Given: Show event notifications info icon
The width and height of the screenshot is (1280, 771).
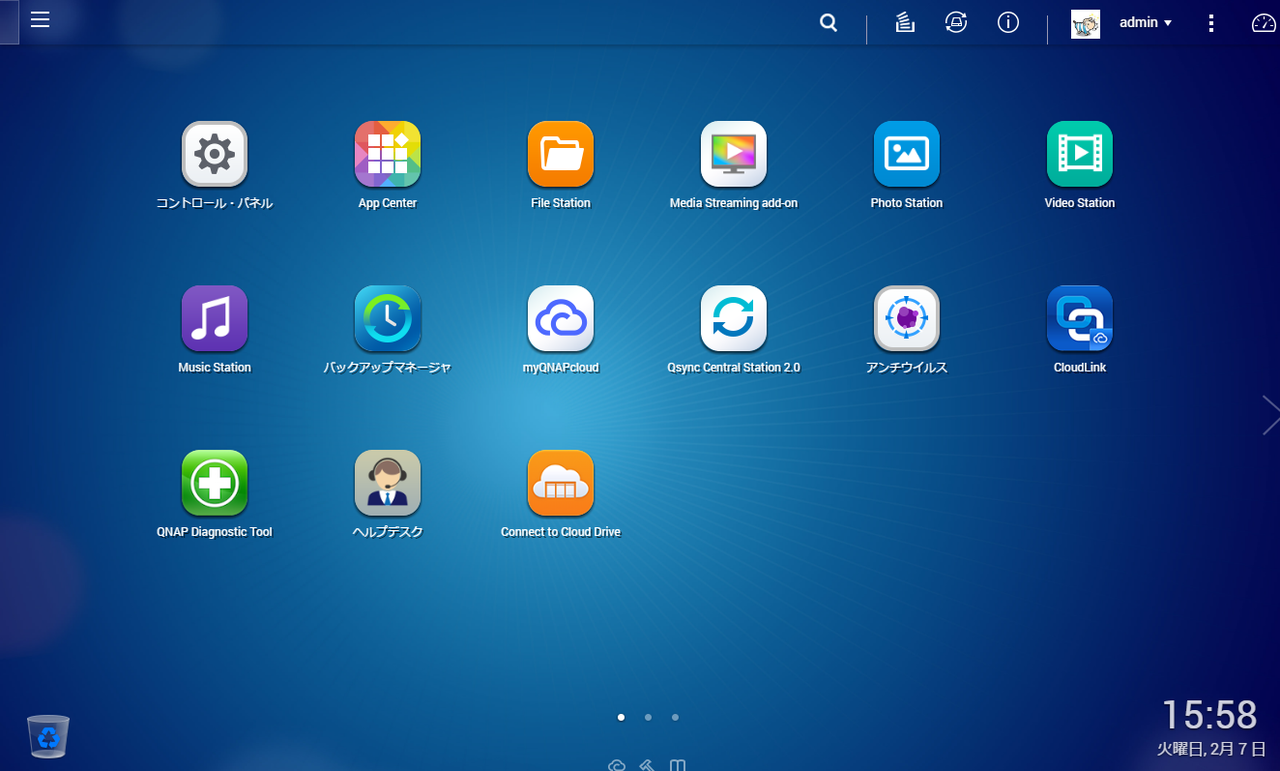Looking at the screenshot, I should tap(1008, 22).
